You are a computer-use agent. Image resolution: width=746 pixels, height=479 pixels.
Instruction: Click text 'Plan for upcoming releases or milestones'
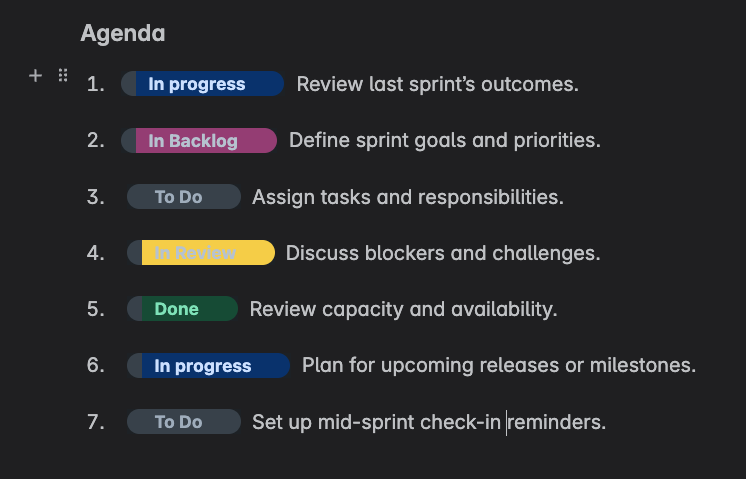point(499,365)
